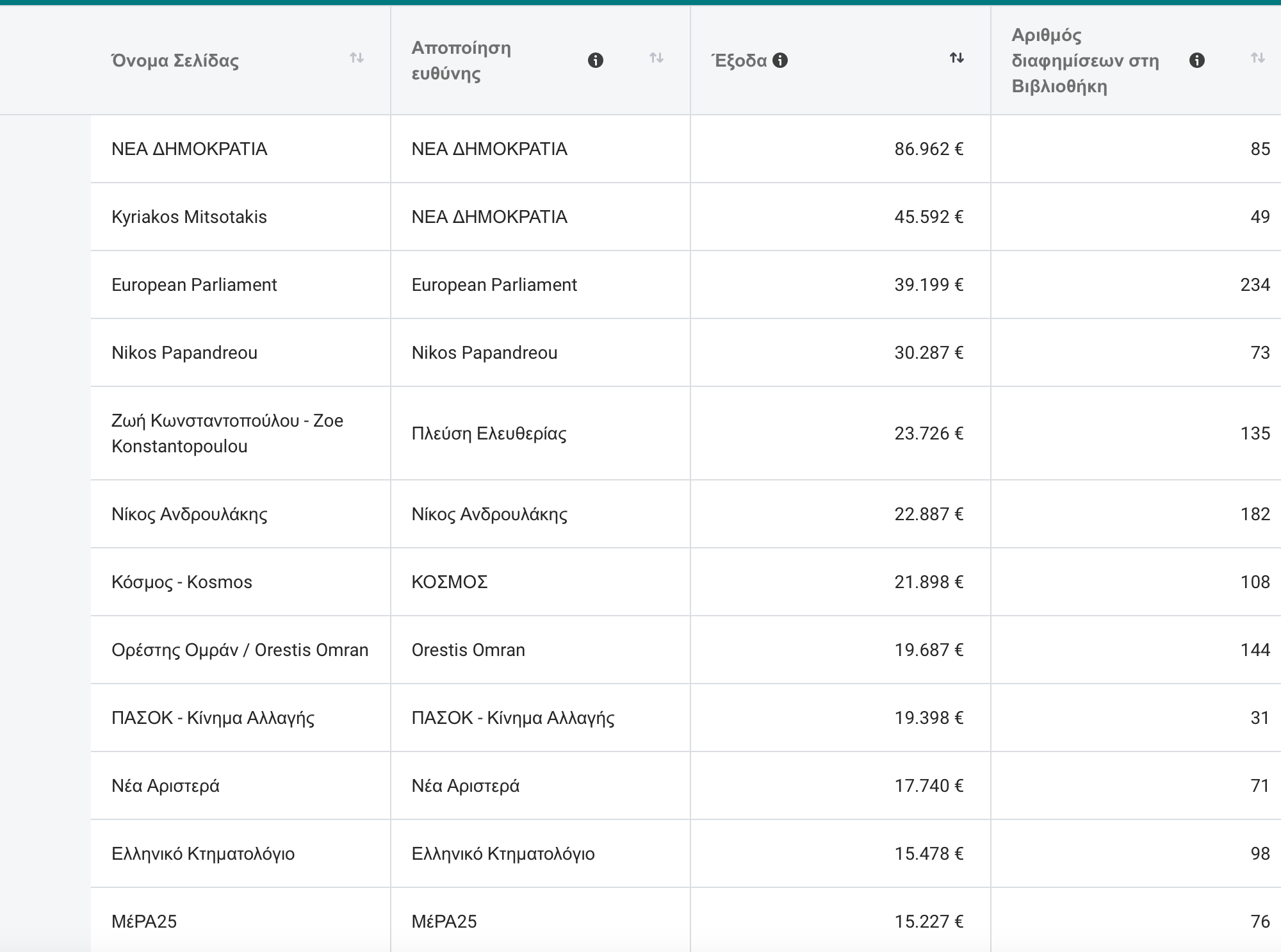
Task: Click active sort arrows in Έξοδα column
Action: (x=956, y=58)
